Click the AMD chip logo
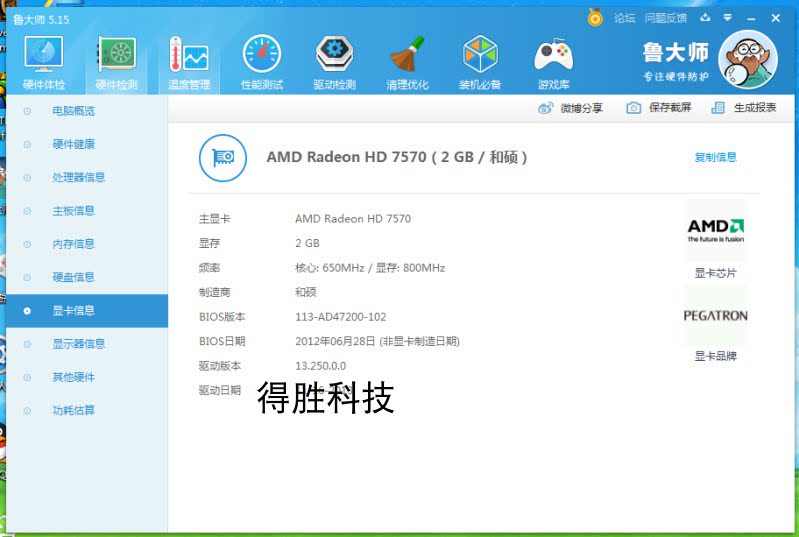This screenshot has height=537, width=799. click(715, 231)
